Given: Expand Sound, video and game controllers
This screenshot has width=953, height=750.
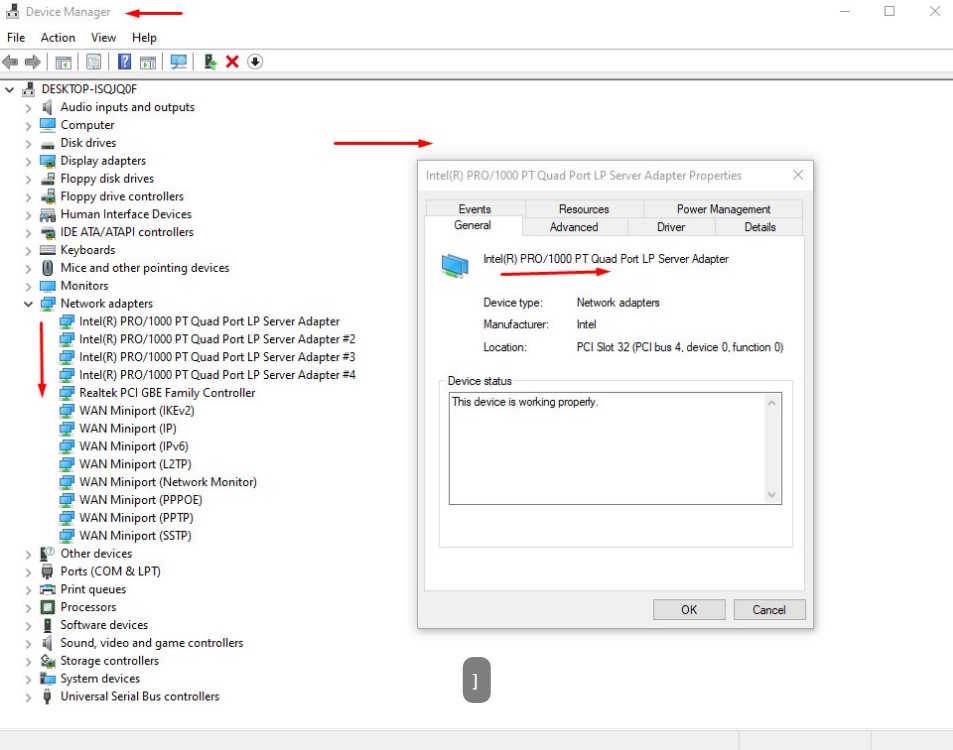Looking at the screenshot, I should tap(28, 644).
